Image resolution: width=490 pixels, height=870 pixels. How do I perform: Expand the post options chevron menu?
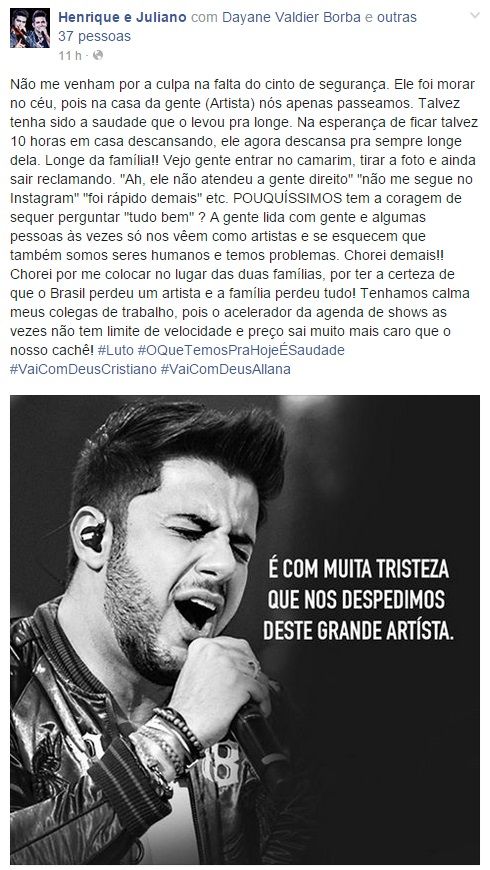[x=474, y=16]
